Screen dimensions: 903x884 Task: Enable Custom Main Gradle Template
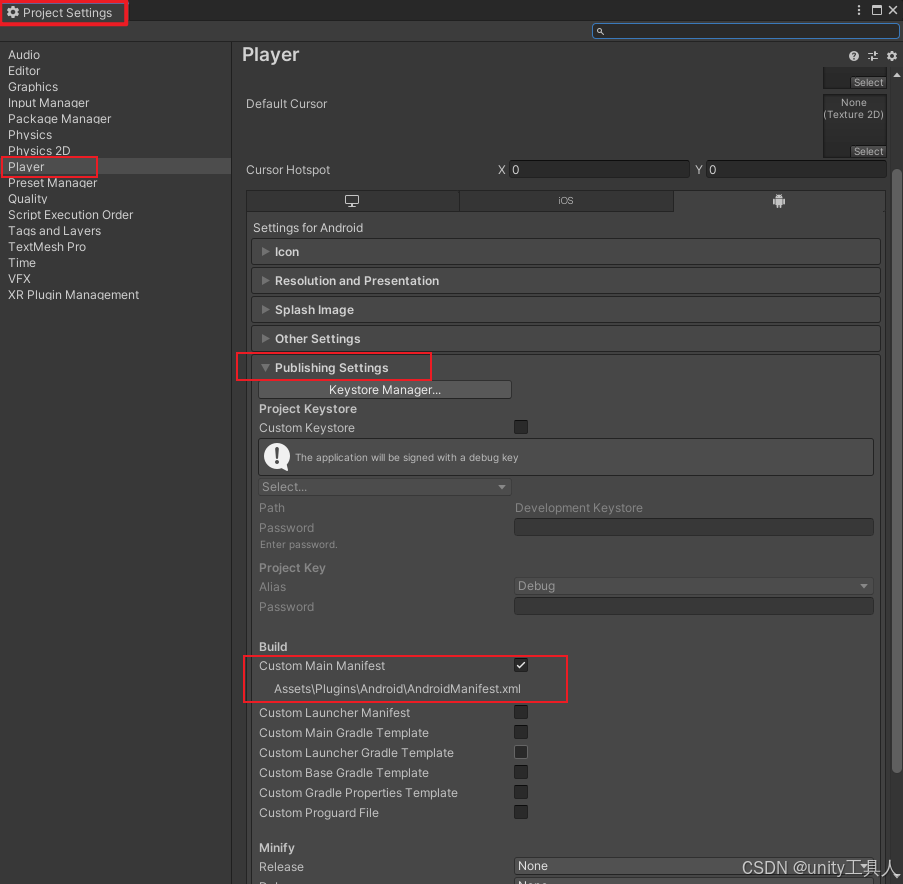pyautogui.click(x=521, y=733)
